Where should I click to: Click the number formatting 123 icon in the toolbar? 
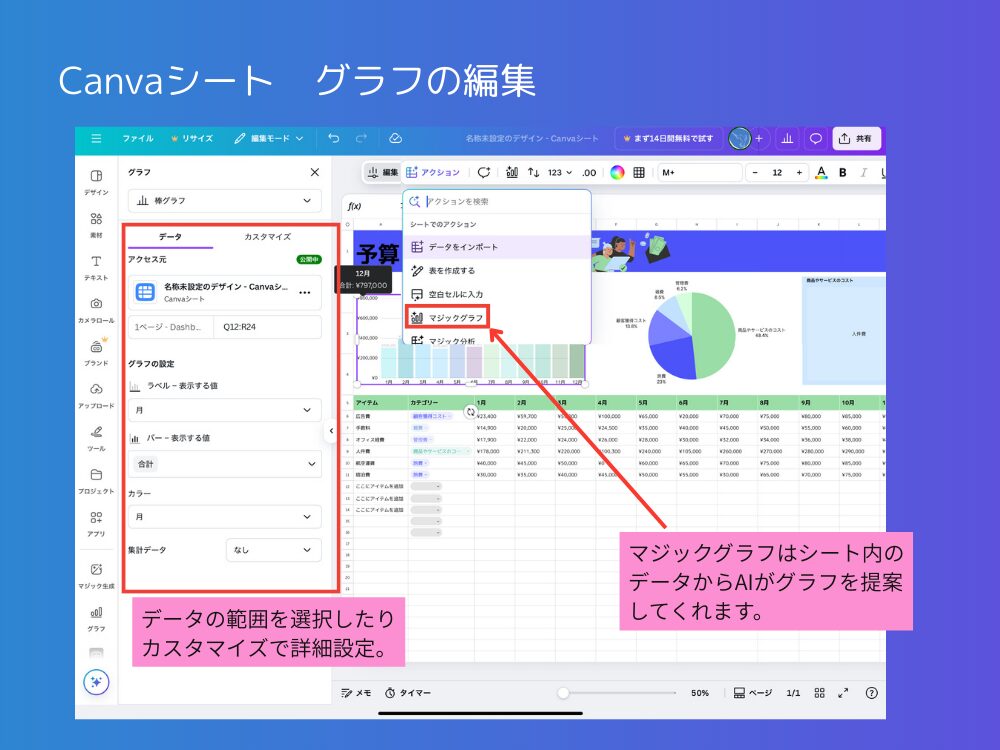click(556, 172)
